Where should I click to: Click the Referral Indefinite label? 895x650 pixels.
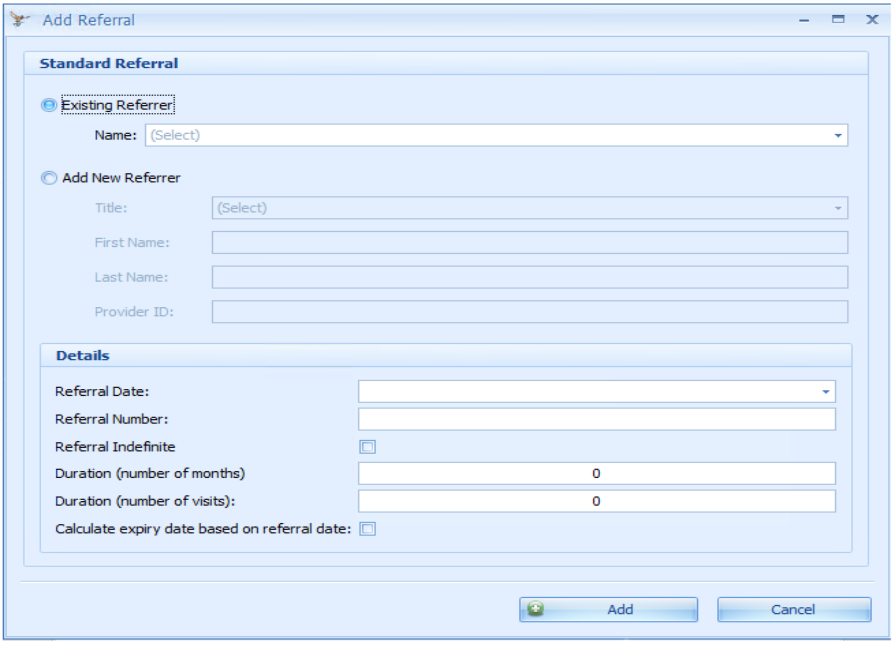115,447
